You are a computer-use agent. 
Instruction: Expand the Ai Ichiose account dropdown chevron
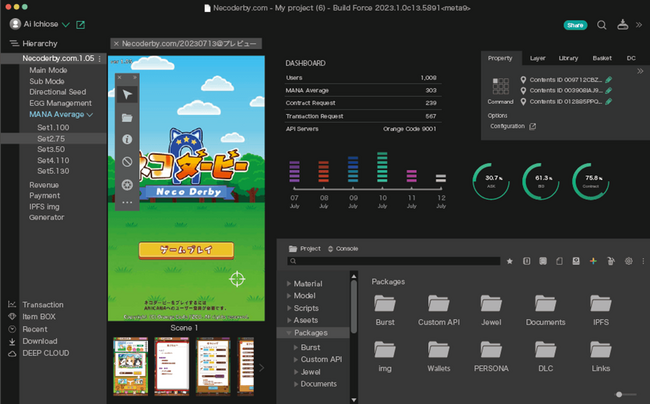65,25
